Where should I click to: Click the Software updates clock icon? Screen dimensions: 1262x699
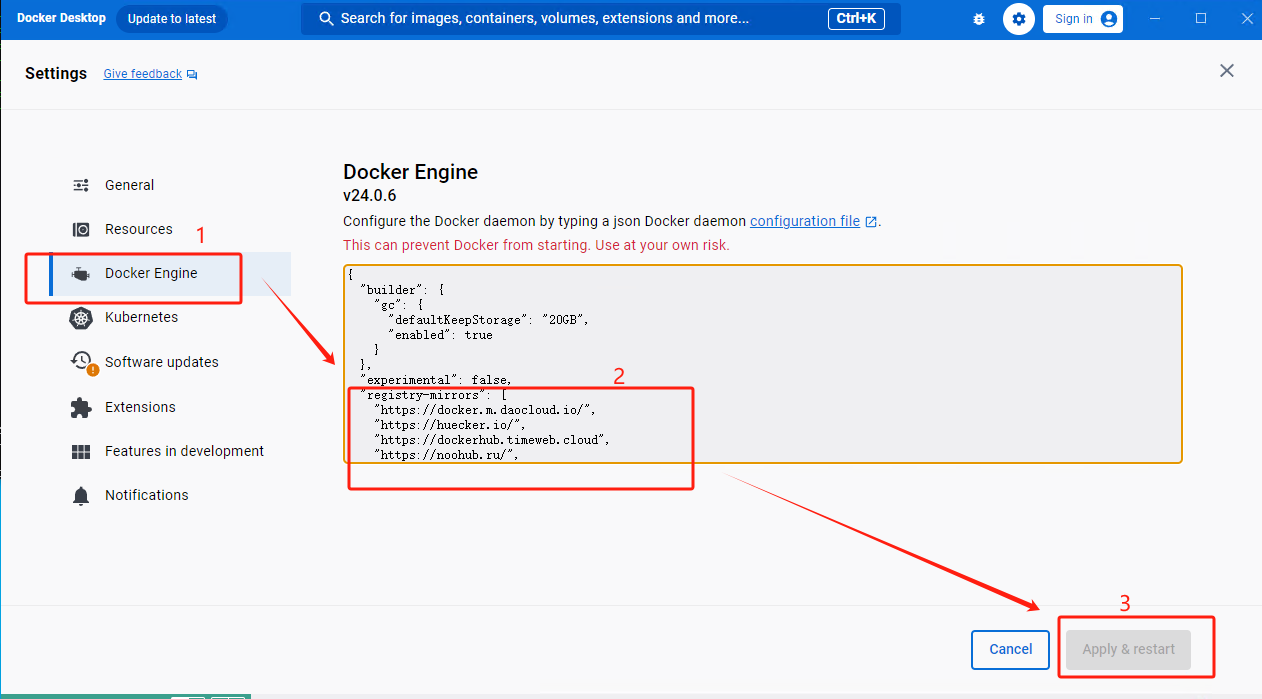tap(80, 361)
